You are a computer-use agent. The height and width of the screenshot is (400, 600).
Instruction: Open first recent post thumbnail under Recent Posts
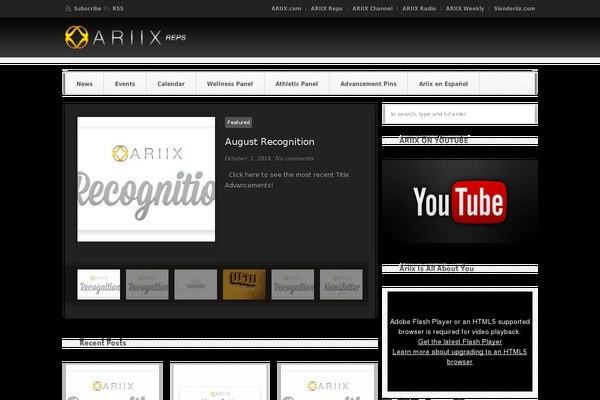coord(112,382)
